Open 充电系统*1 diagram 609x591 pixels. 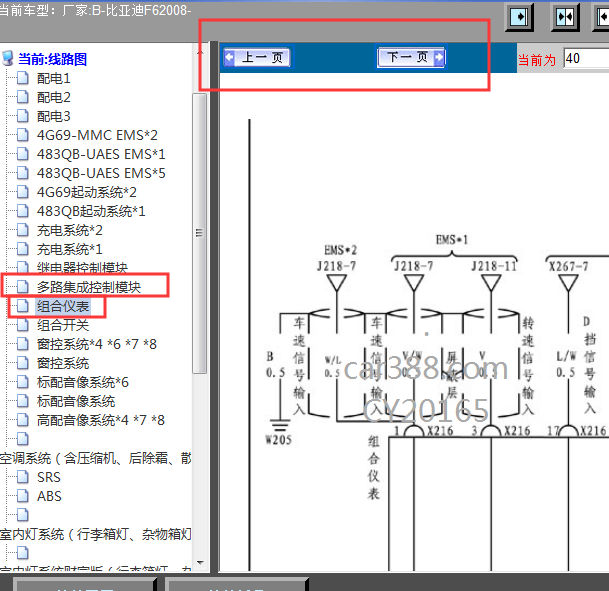pyautogui.click(x=70, y=249)
